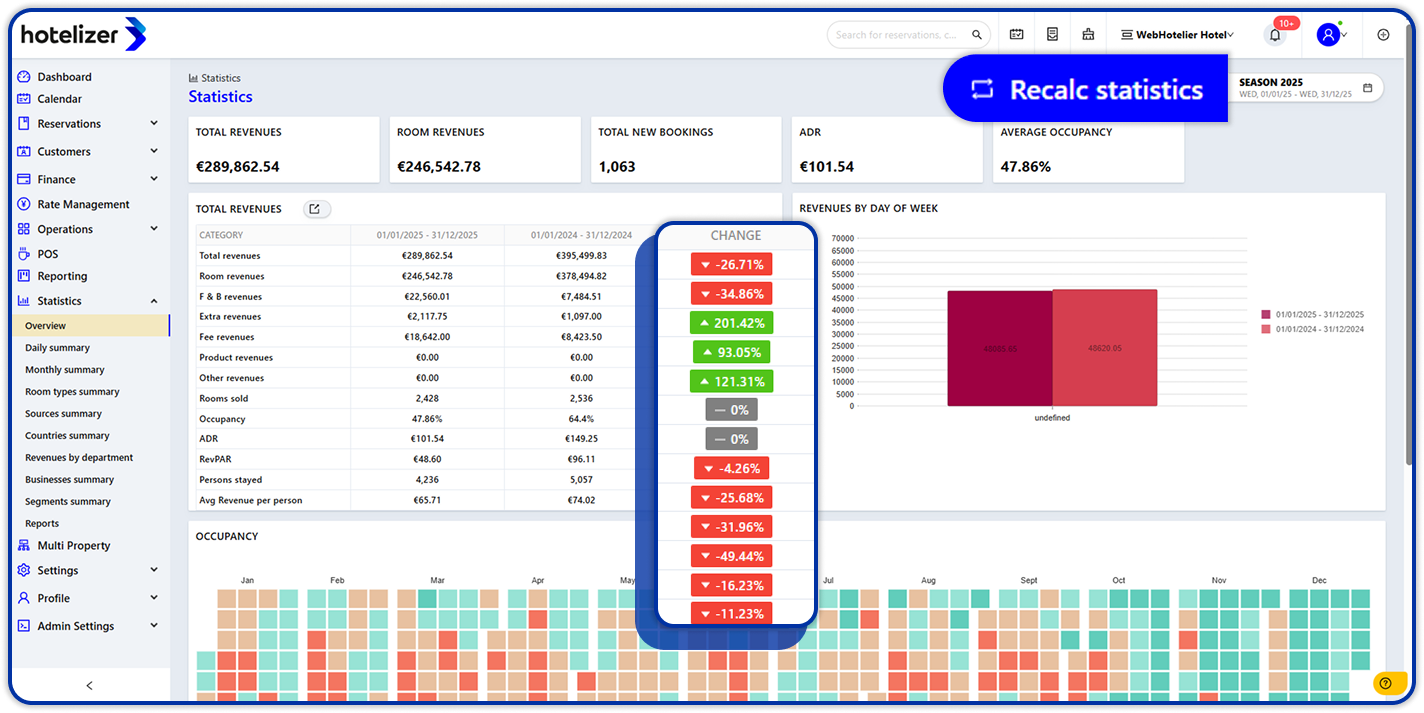This screenshot has height=713, width=1424.
Task: Click the yellow help question mark icon
Action: [x=1385, y=684]
